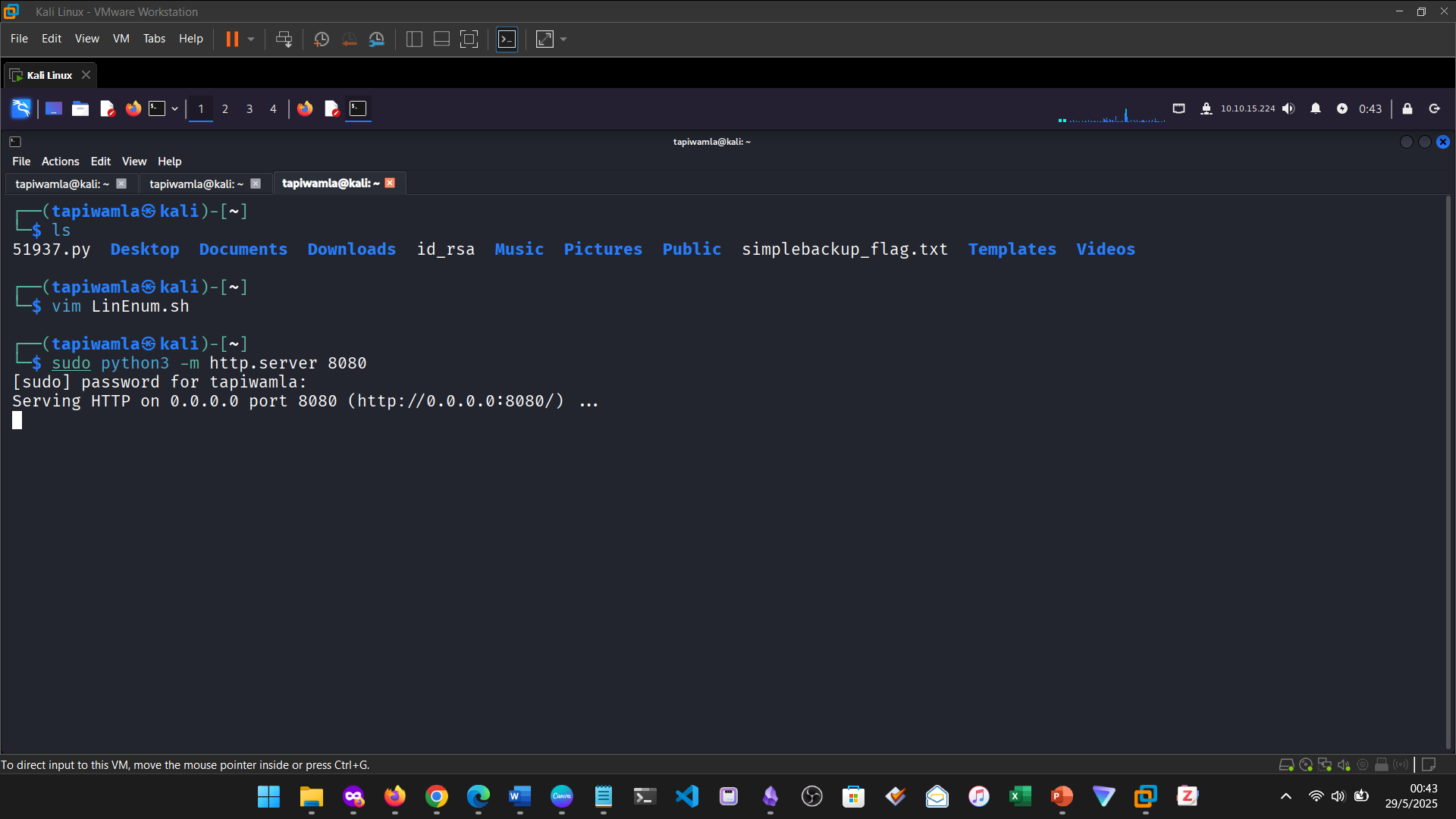Open Visual Studio Code from taskbar

click(x=686, y=796)
